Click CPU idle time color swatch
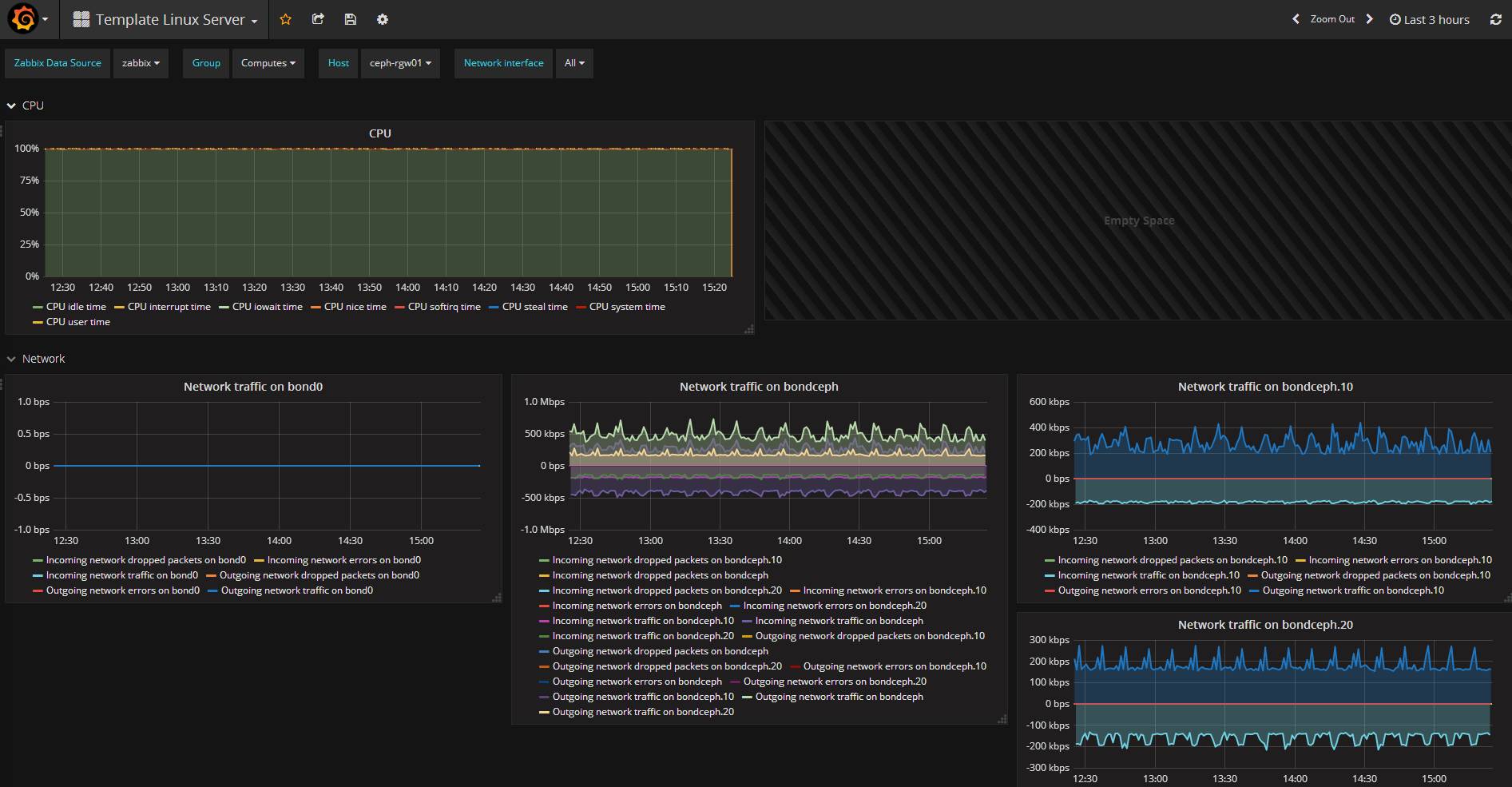Viewport: 1512px width, 787px height. pos(38,307)
